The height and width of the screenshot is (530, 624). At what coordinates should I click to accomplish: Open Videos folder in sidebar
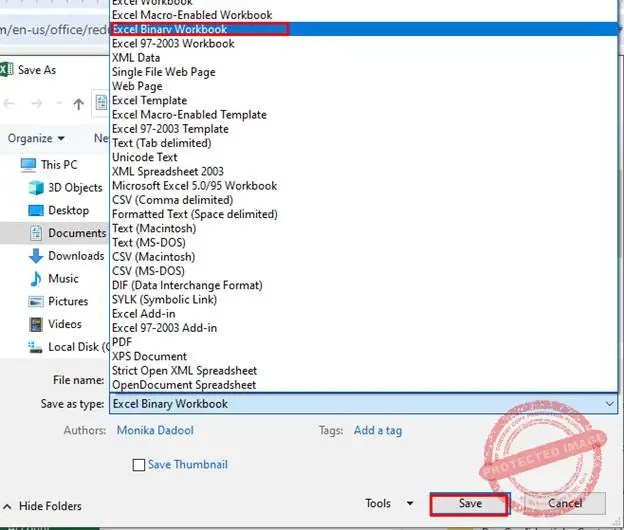(x=65, y=324)
